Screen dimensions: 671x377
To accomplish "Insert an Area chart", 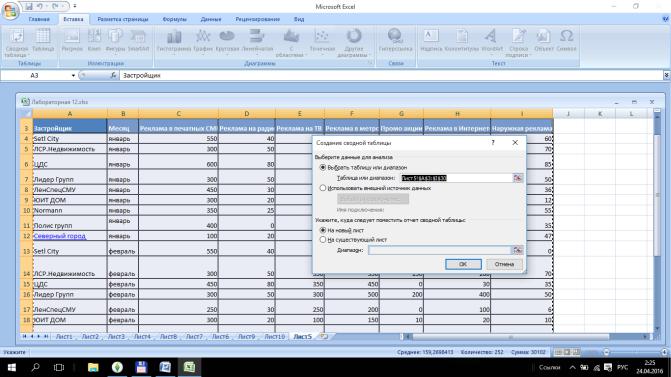I will click(291, 43).
